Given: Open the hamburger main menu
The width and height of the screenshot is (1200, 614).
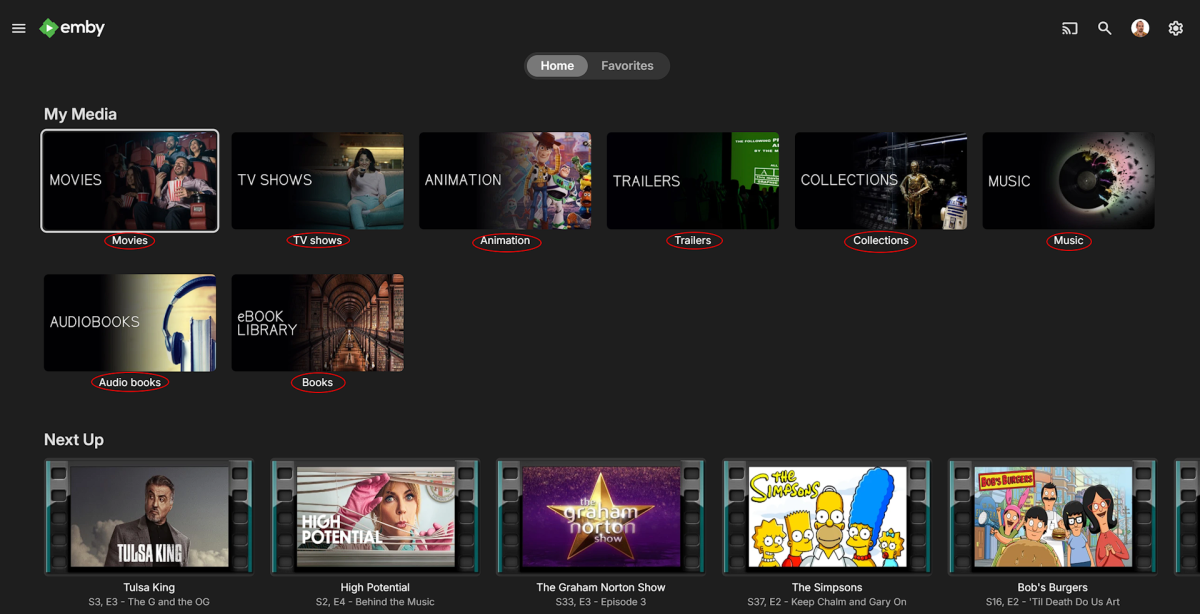Looking at the screenshot, I should 18,28.
